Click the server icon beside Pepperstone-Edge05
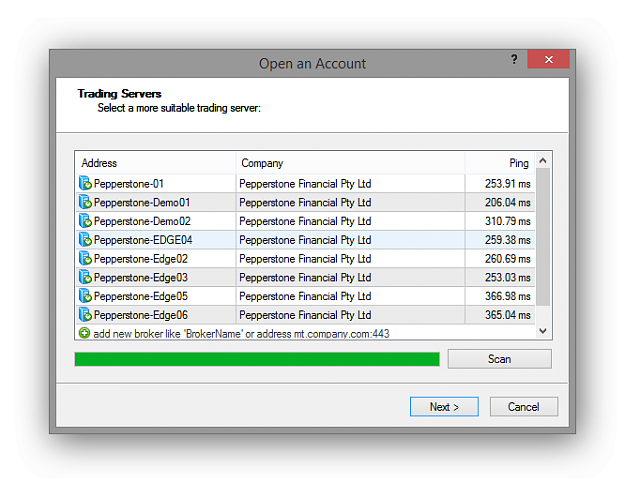 [85, 296]
